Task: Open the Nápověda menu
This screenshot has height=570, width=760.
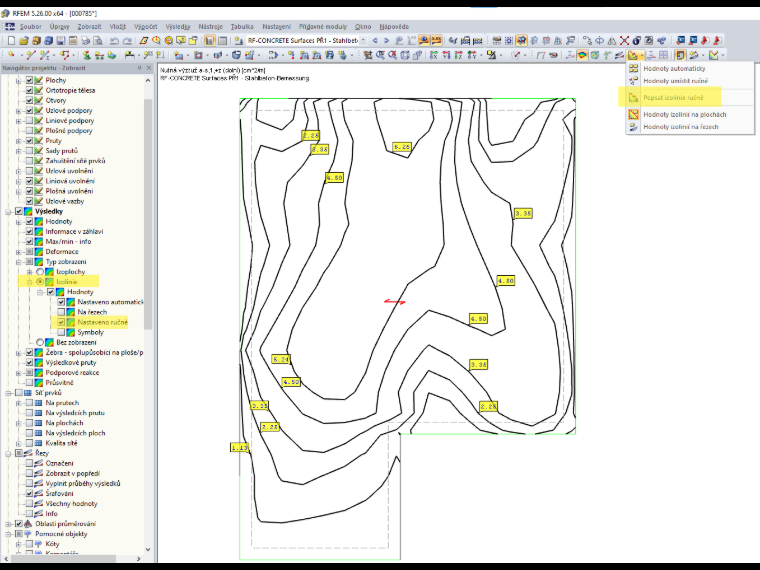Action: (x=394, y=27)
